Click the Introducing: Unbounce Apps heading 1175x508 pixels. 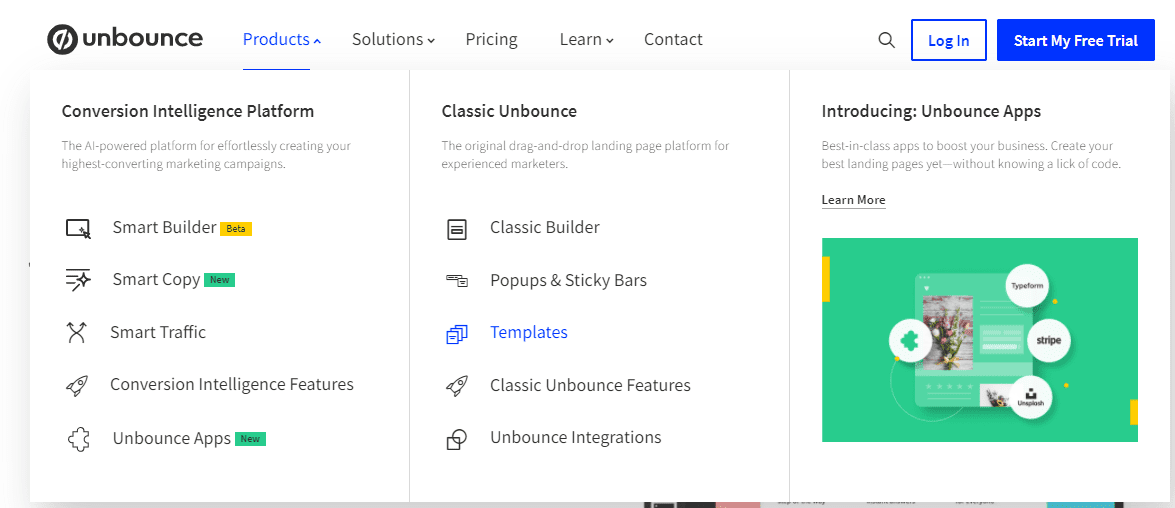click(x=931, y=112)
